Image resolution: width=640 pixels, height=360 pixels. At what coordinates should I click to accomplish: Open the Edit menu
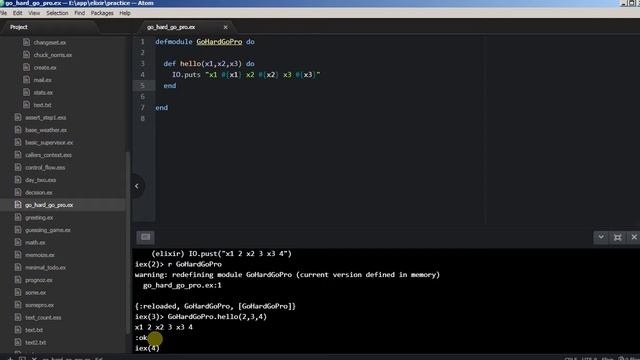pos(18,13)
